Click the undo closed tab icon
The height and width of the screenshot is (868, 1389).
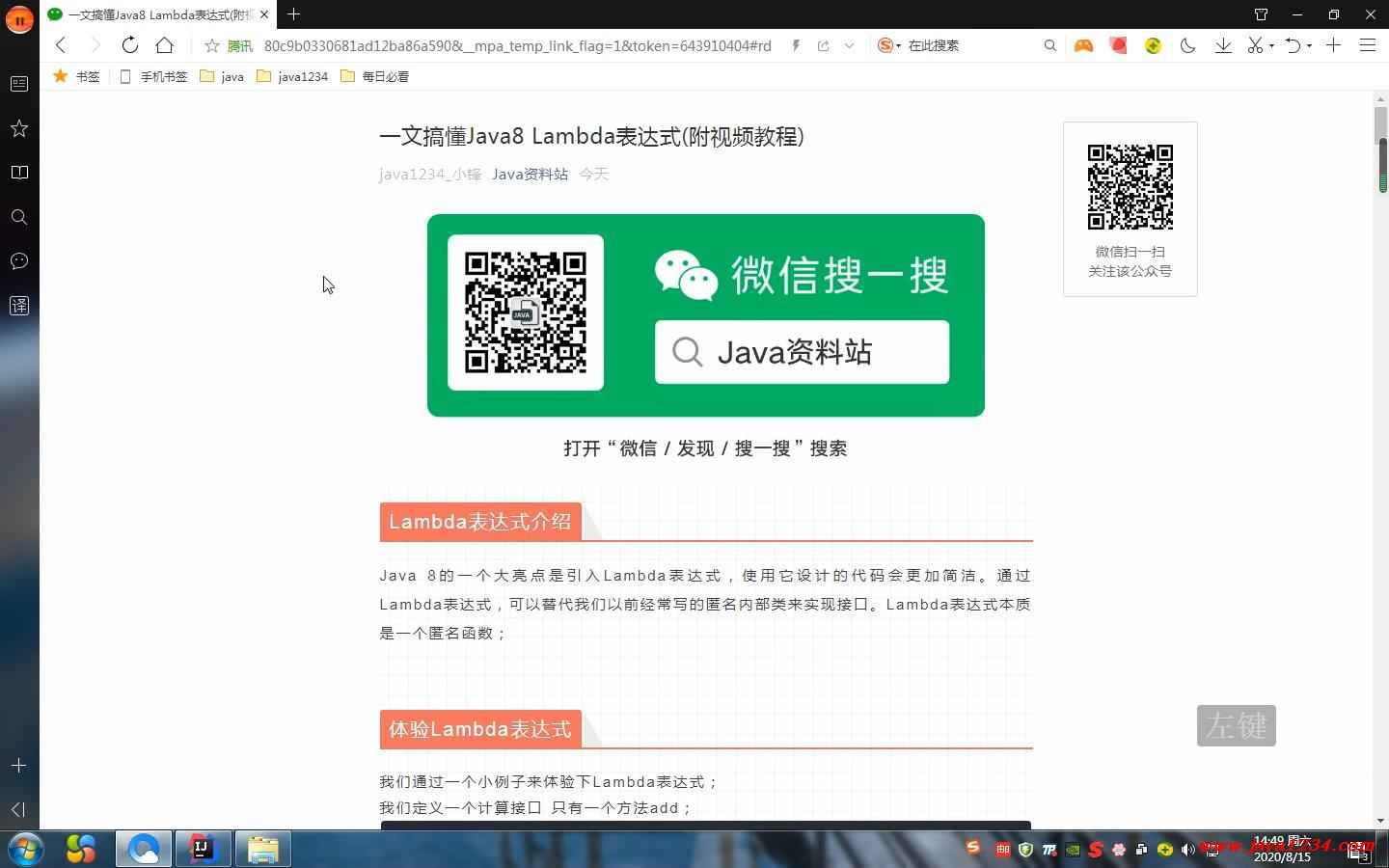pyautogui.click(x=1294, y=45)
